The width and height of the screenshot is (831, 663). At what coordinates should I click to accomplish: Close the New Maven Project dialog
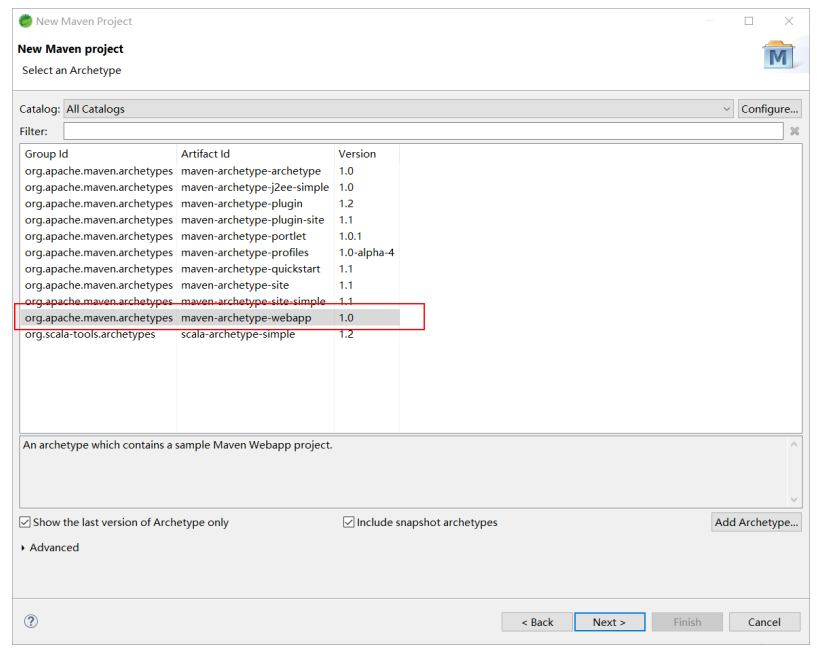tap(789, 21)
